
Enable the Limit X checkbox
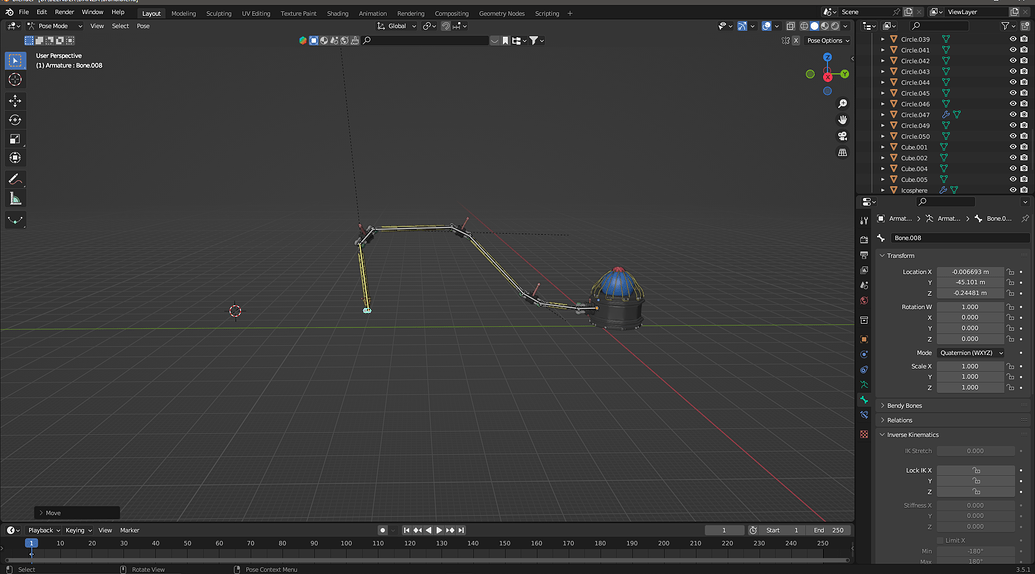(x=941, y=540)
